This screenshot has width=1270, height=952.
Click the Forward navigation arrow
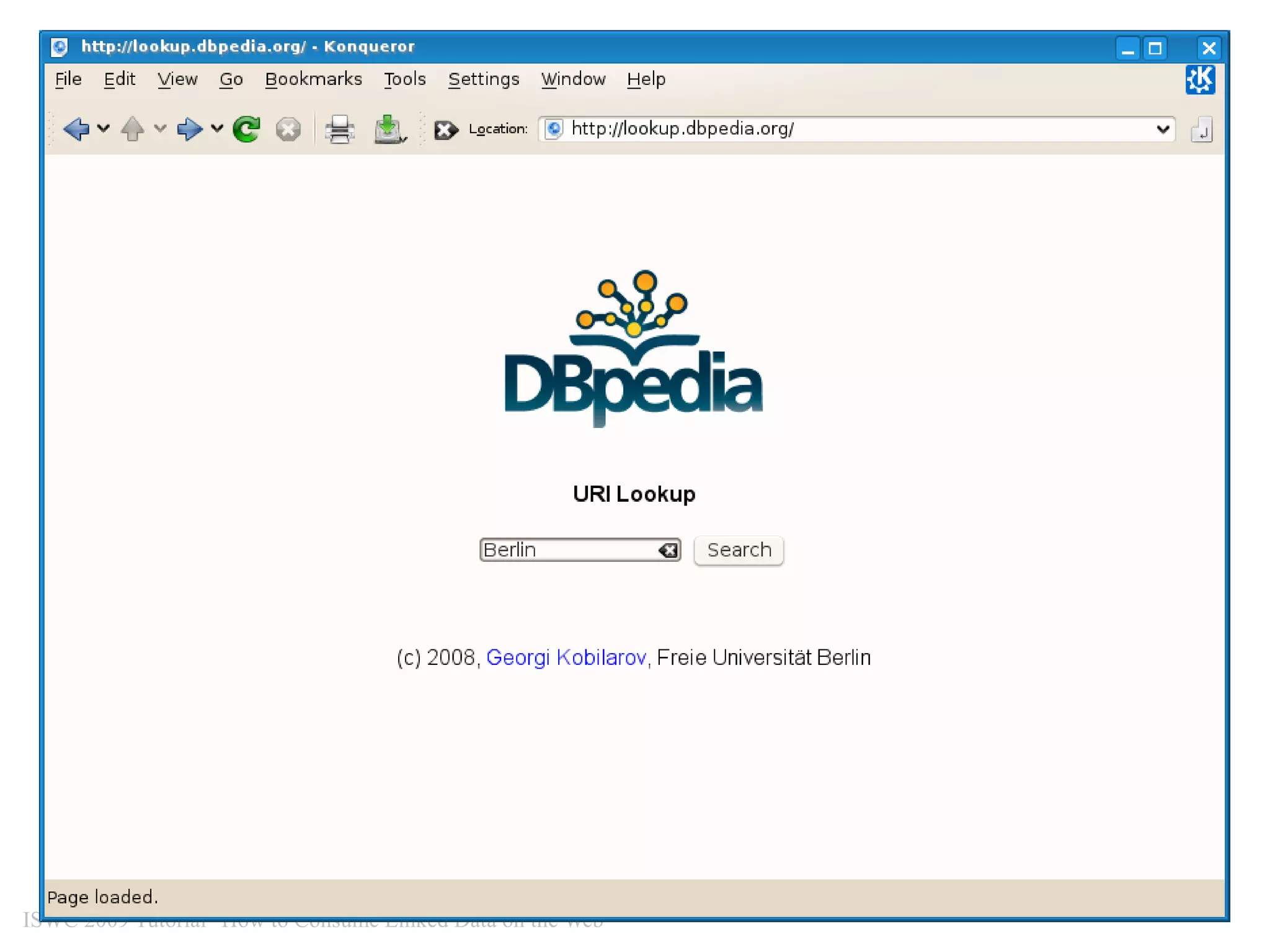[189, 129]
